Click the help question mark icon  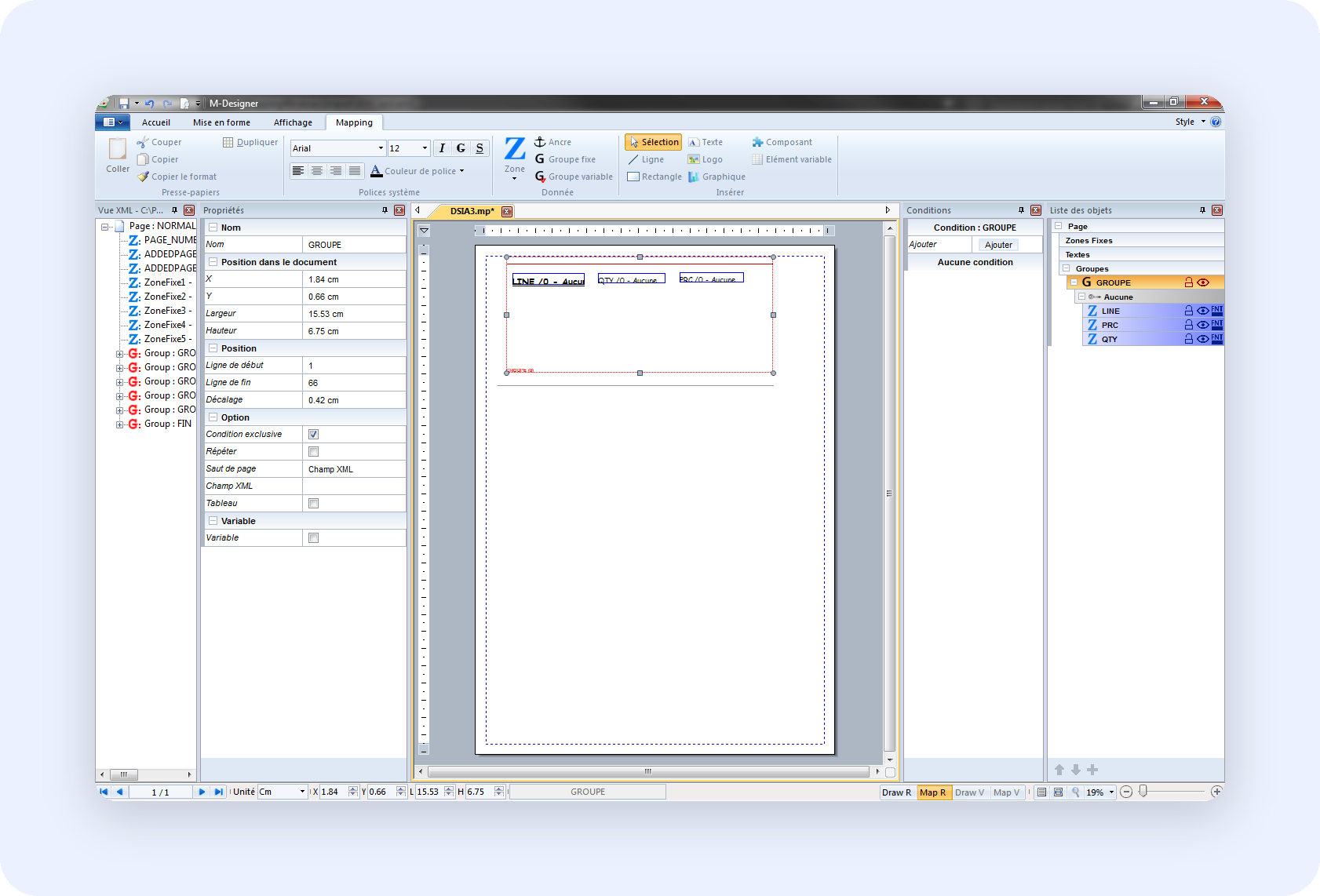[x=1216, y=122]
